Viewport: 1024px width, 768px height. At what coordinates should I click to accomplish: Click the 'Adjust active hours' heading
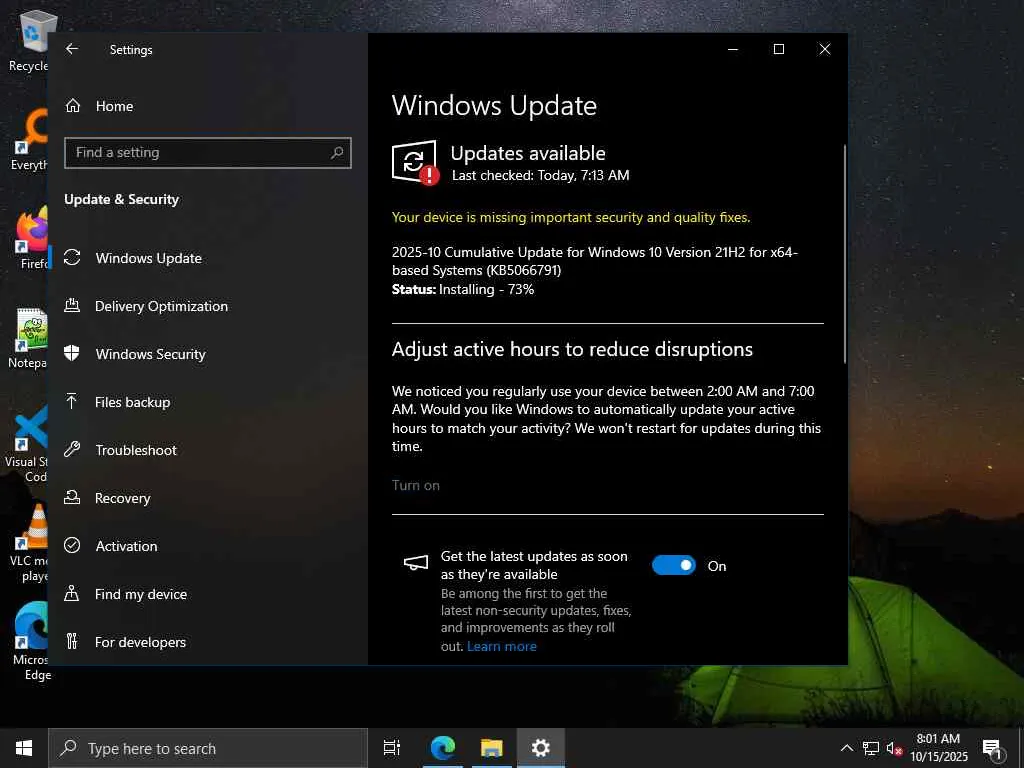point(572,349)
